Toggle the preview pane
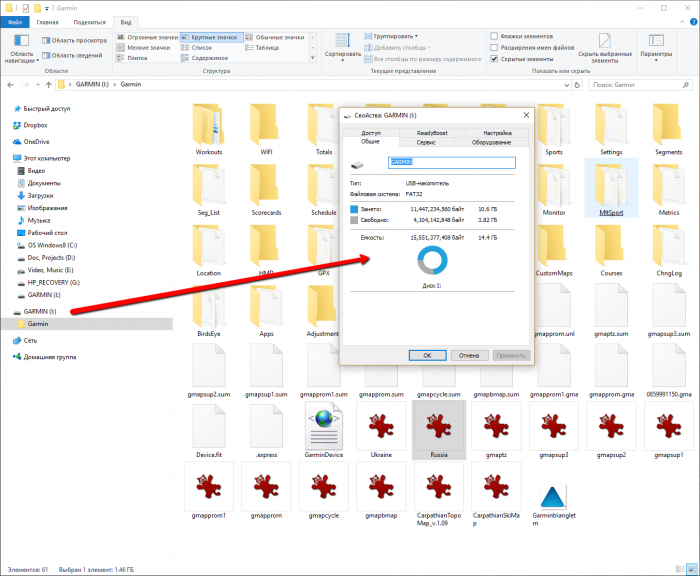Screen dimensions: 700x576 [x=74, y=40]
